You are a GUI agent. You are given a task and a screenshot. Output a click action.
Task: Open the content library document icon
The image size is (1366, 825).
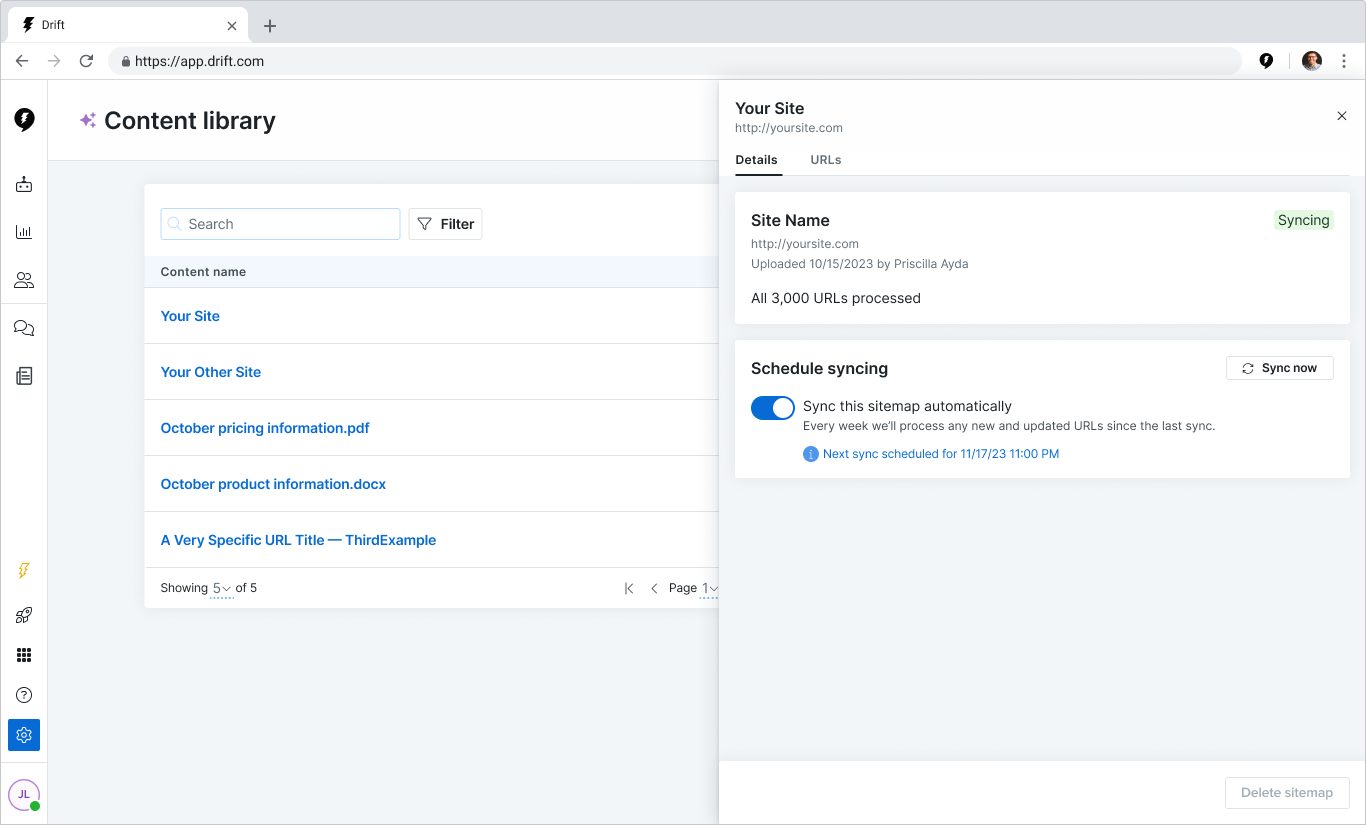click(x=24, y=376)
